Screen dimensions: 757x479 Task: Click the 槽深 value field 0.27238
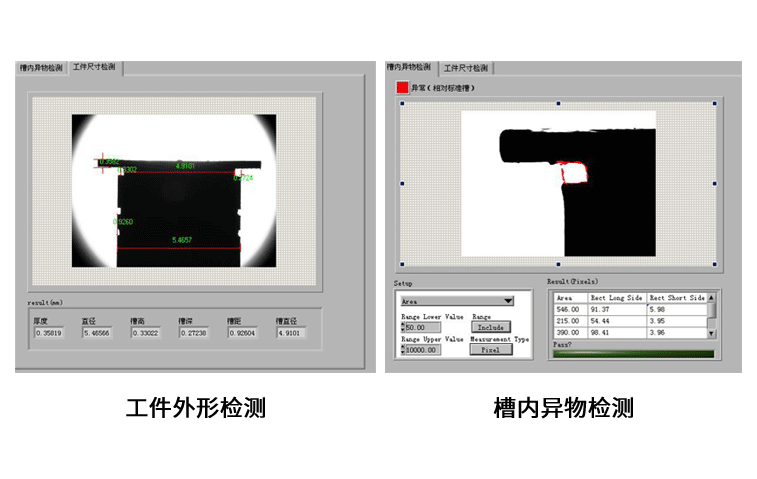coord(194,333)
